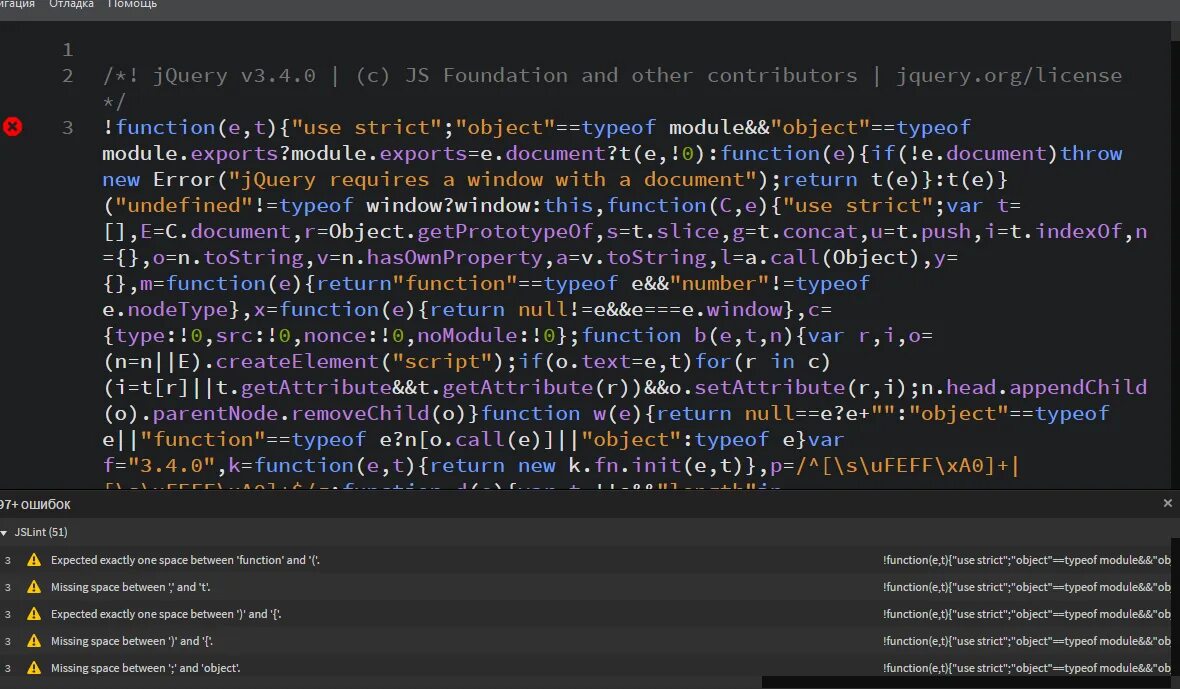Click line number 2 in the gutter
The height and width of the screenshot is (689, 1180).
click(x=68, y=76)
